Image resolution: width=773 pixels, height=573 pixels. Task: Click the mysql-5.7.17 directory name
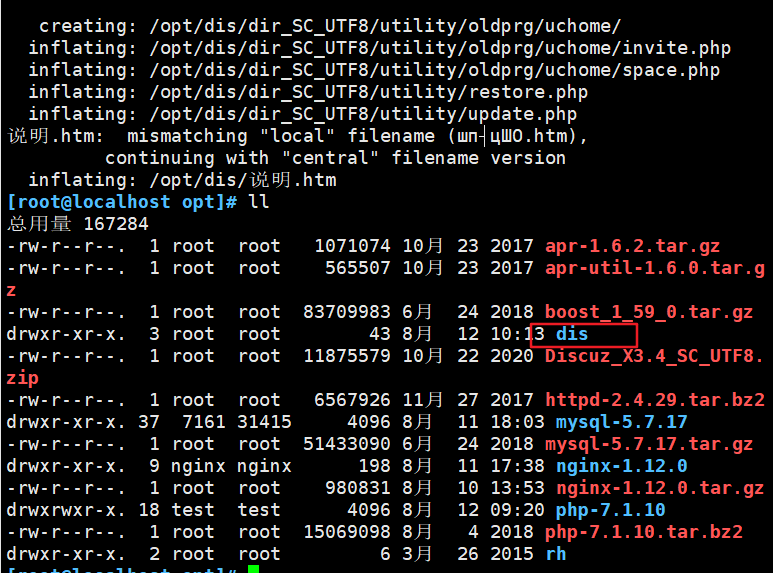point(621,422)
